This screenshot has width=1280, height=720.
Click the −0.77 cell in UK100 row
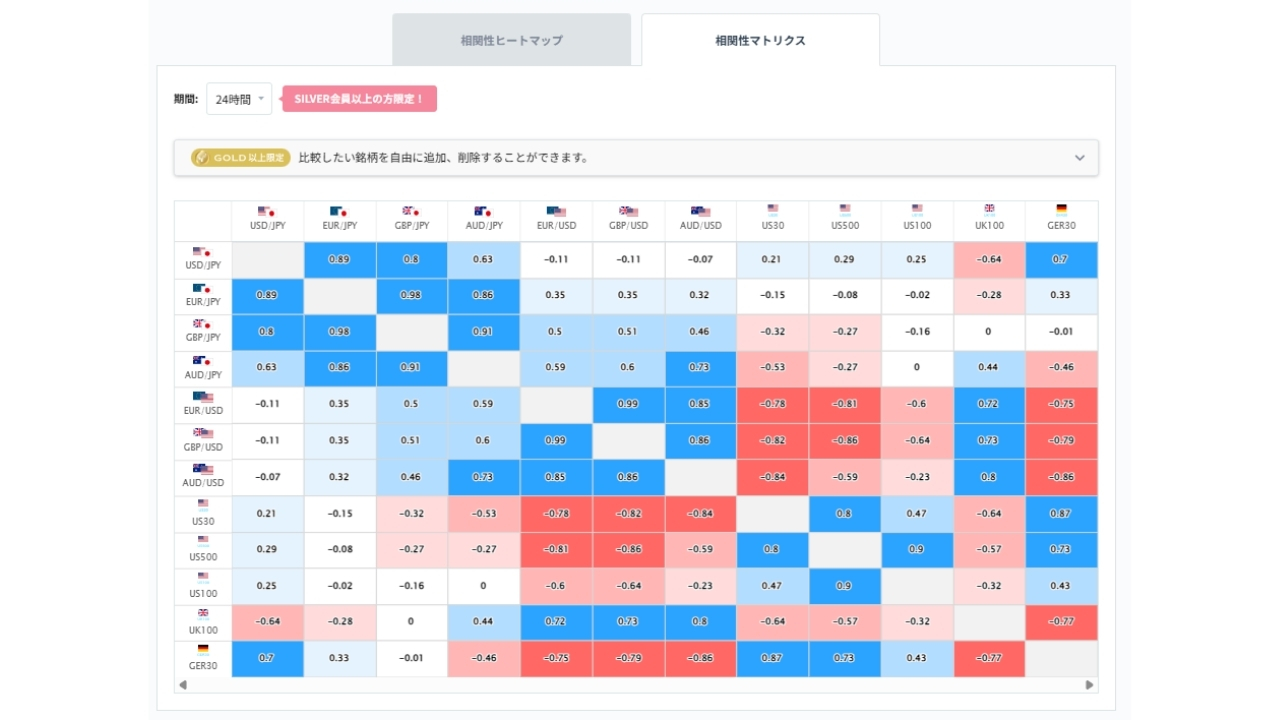point(1061,622)
